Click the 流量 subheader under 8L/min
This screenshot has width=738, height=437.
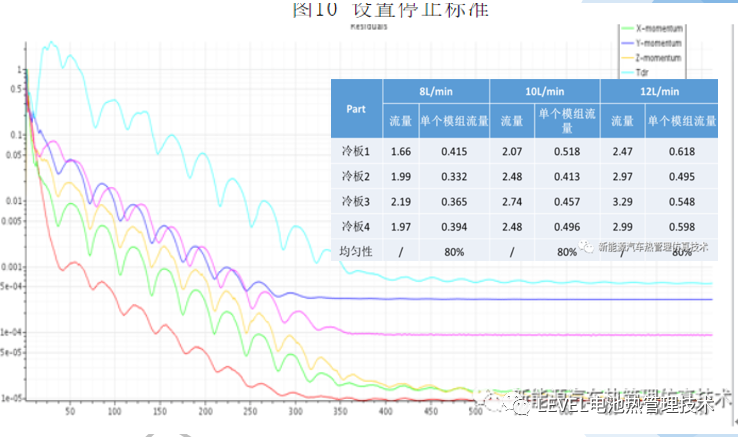[401, 121]
